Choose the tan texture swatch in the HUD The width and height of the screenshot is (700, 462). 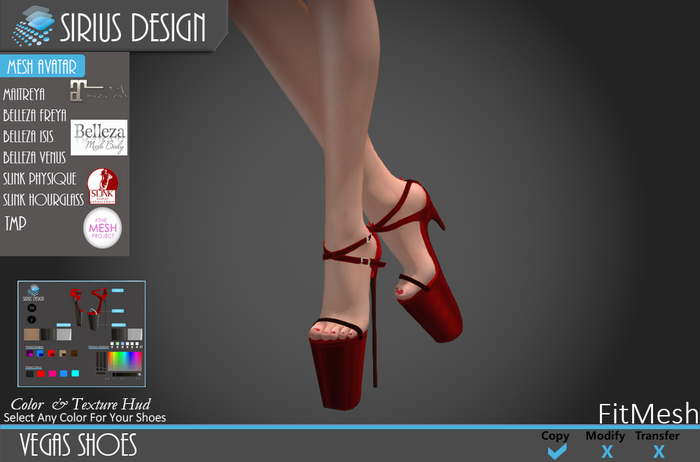pos(32,334)
